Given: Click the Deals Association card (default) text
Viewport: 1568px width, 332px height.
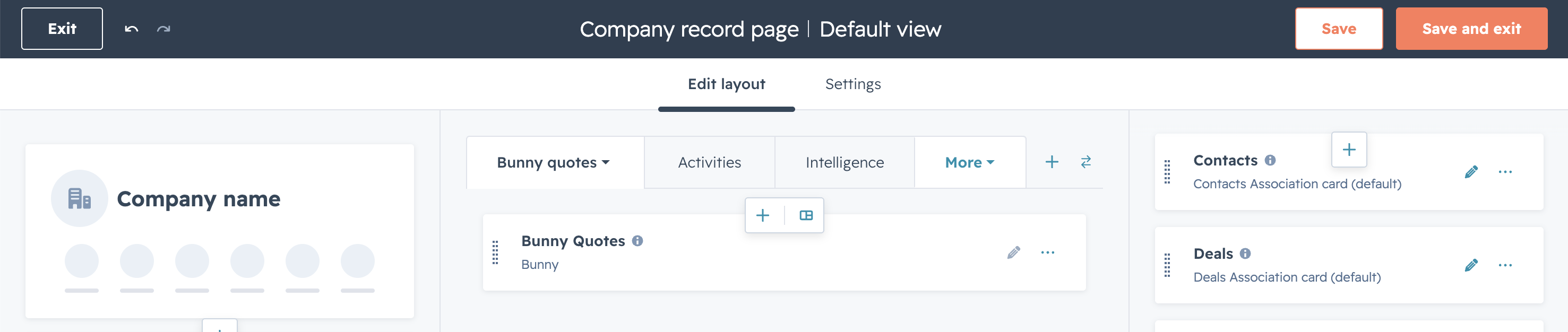Looking at the screenshot, I should pyautogui.click(x=1287, y=277).
